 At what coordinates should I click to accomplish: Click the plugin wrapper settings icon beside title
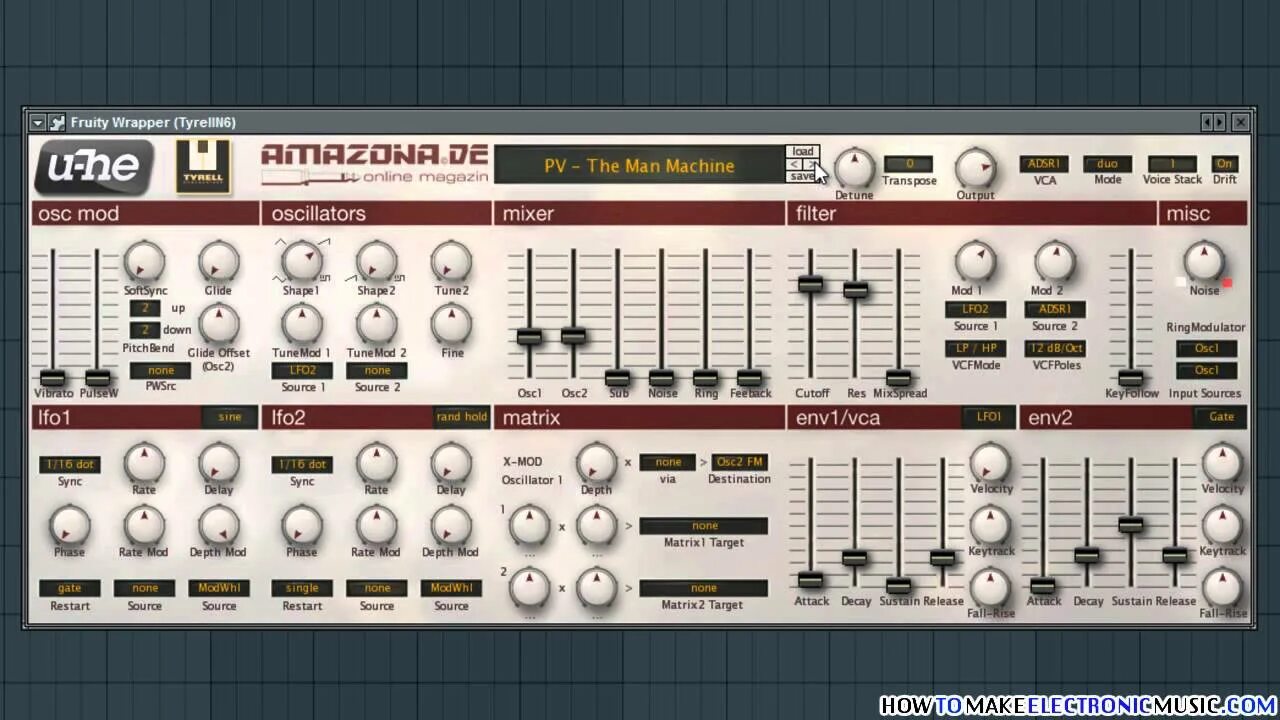click(57, 122)
